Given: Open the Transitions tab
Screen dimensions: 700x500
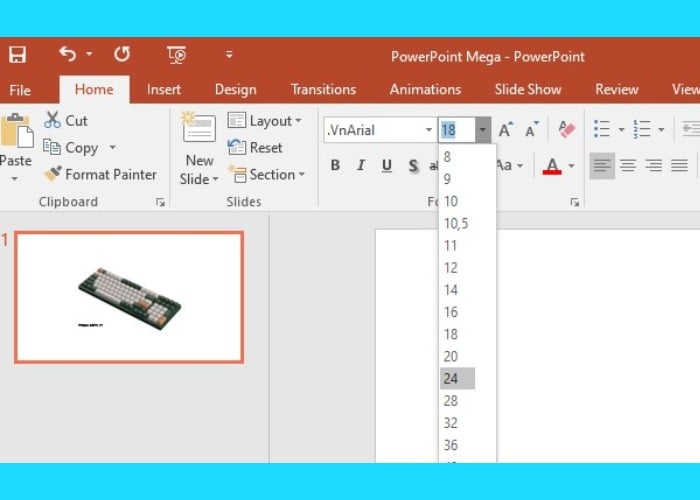Looking at the screenshot, I should [323, 89].
